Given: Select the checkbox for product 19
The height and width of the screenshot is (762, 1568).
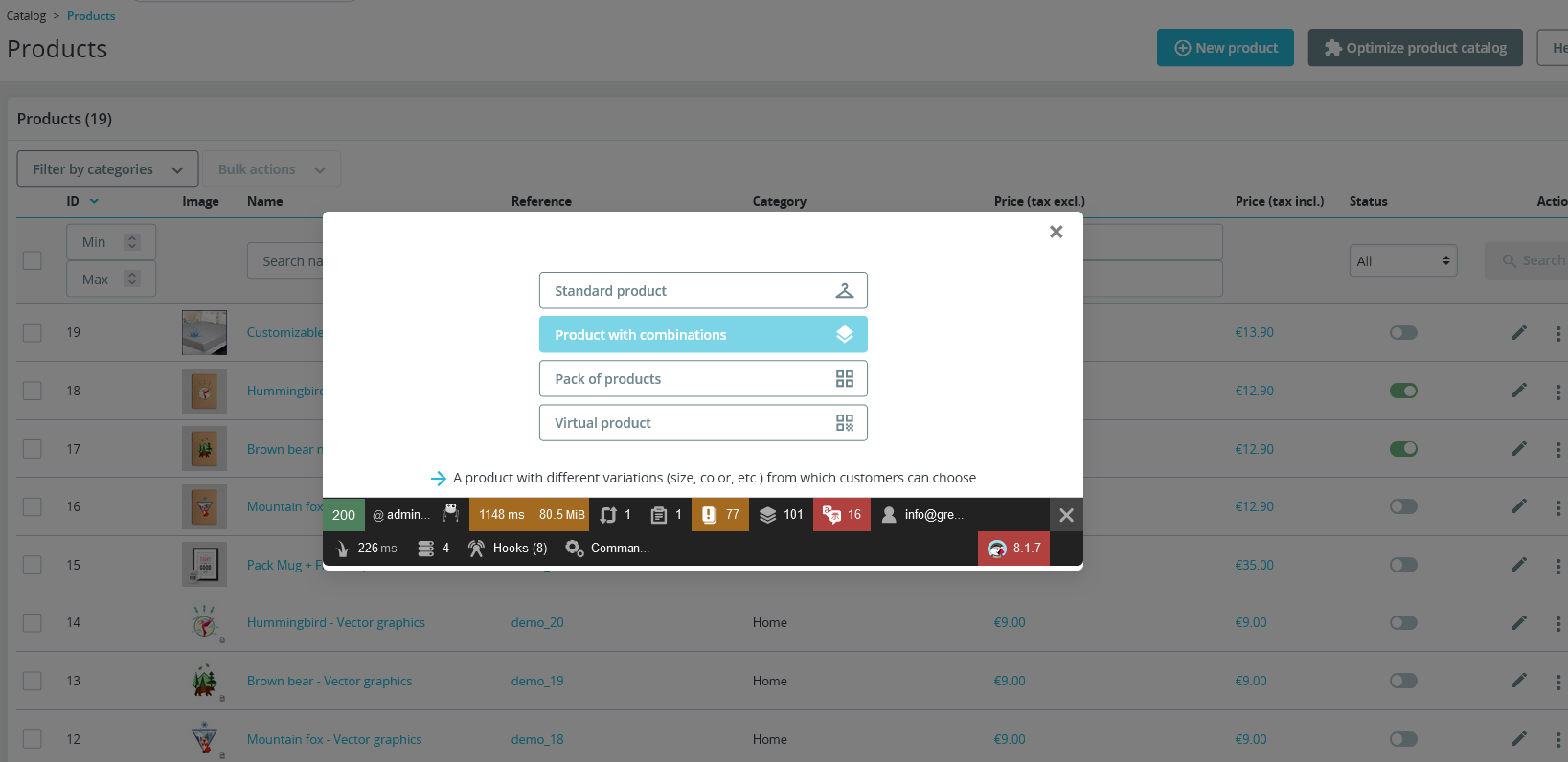Looking at the screenshot, I should (33, 333).
